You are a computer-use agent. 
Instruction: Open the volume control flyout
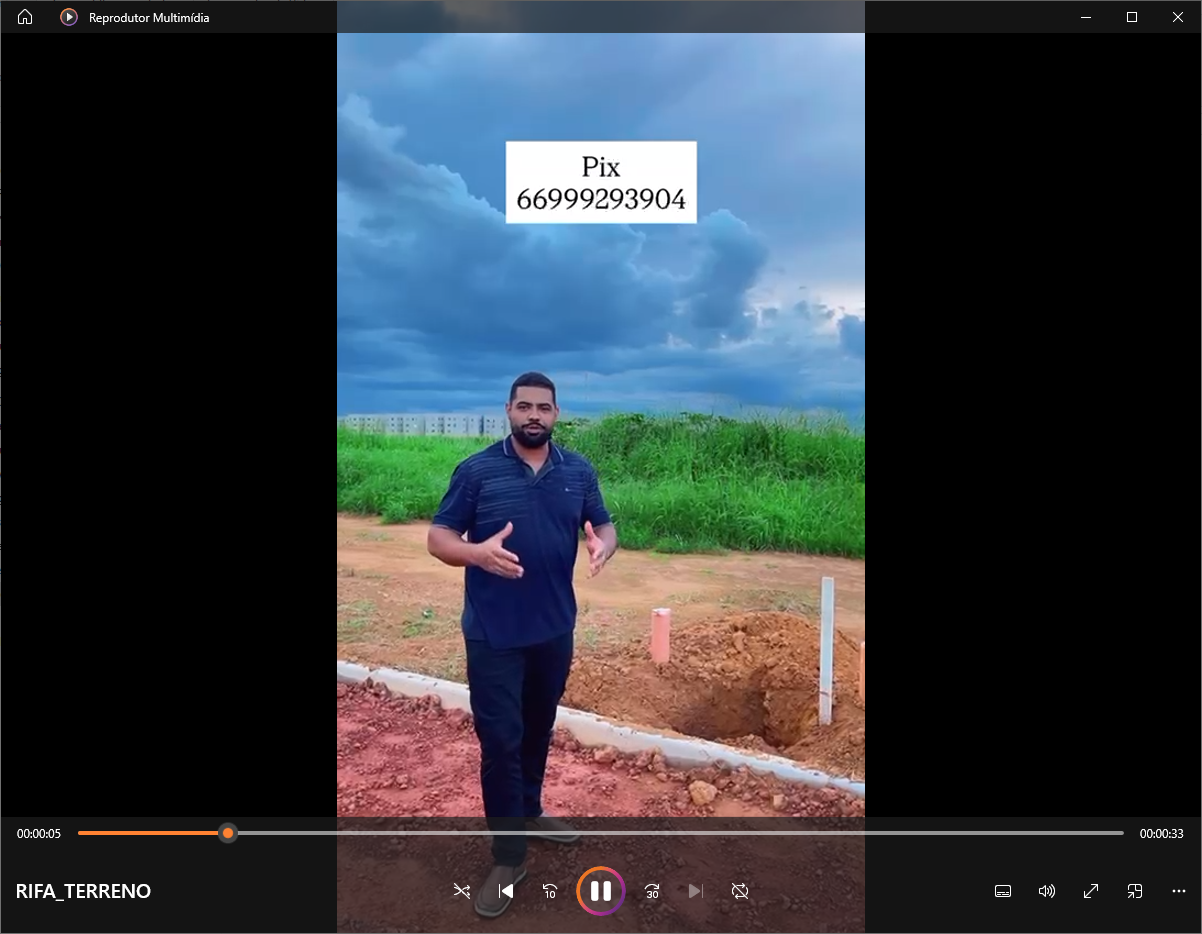tap(1047, 891)
